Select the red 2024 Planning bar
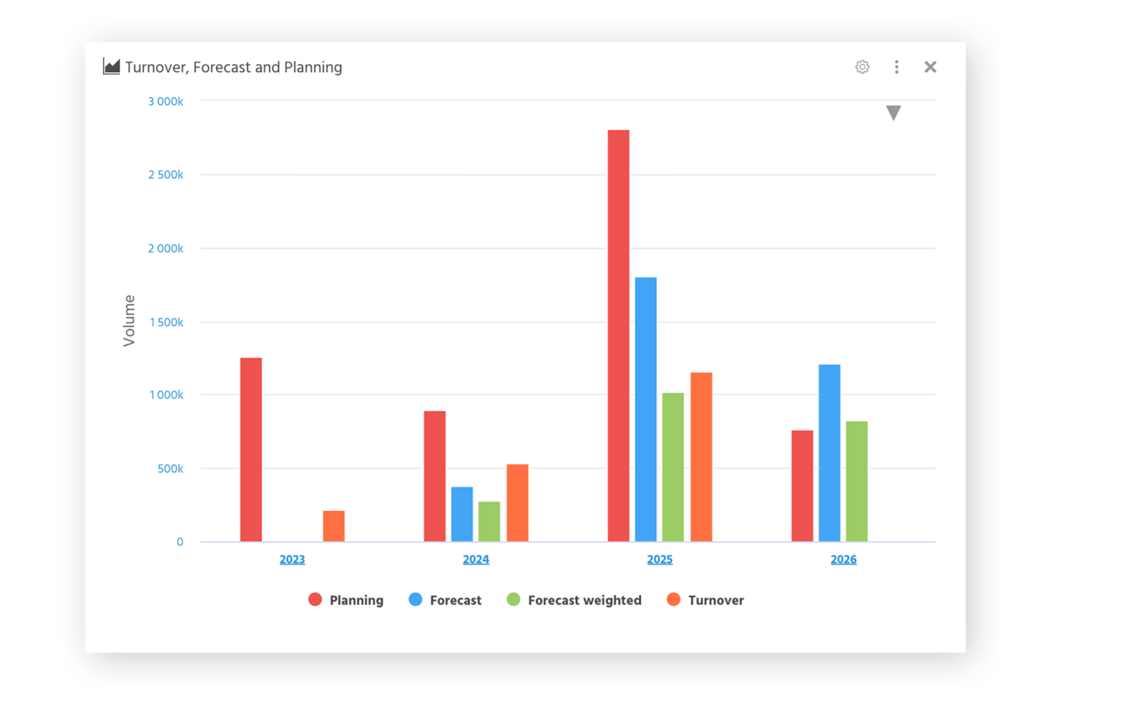Image resolution: width=1140 pixels, height=712 pixels. pos(435,477)
